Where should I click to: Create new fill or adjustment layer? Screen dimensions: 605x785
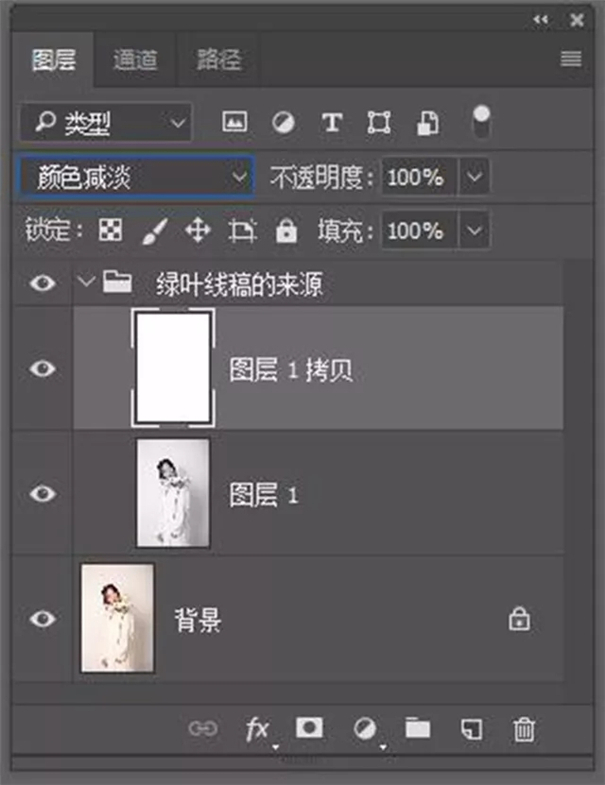click(365, 729)
